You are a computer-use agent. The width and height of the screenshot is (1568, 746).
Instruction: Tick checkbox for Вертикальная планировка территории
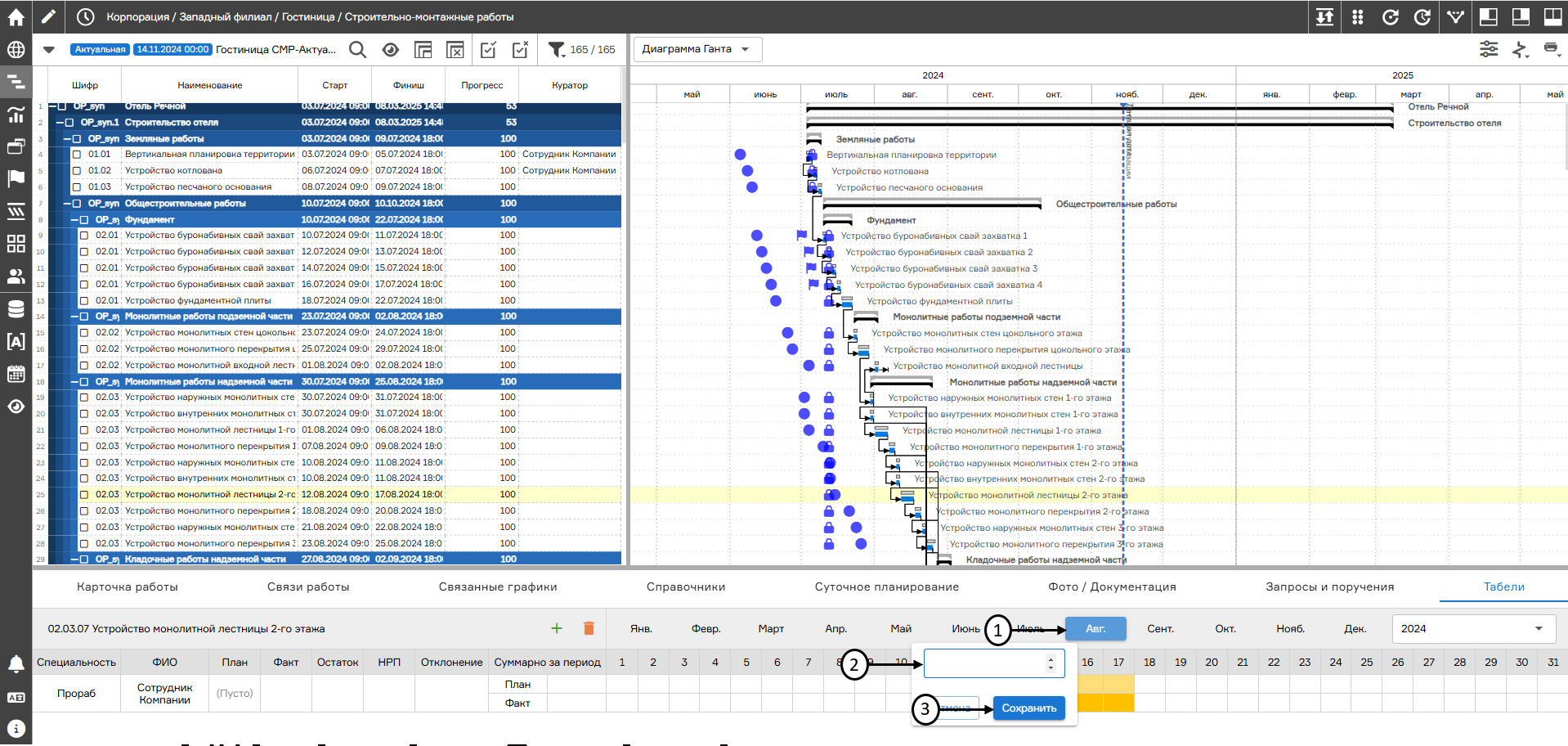coord(77,155)
